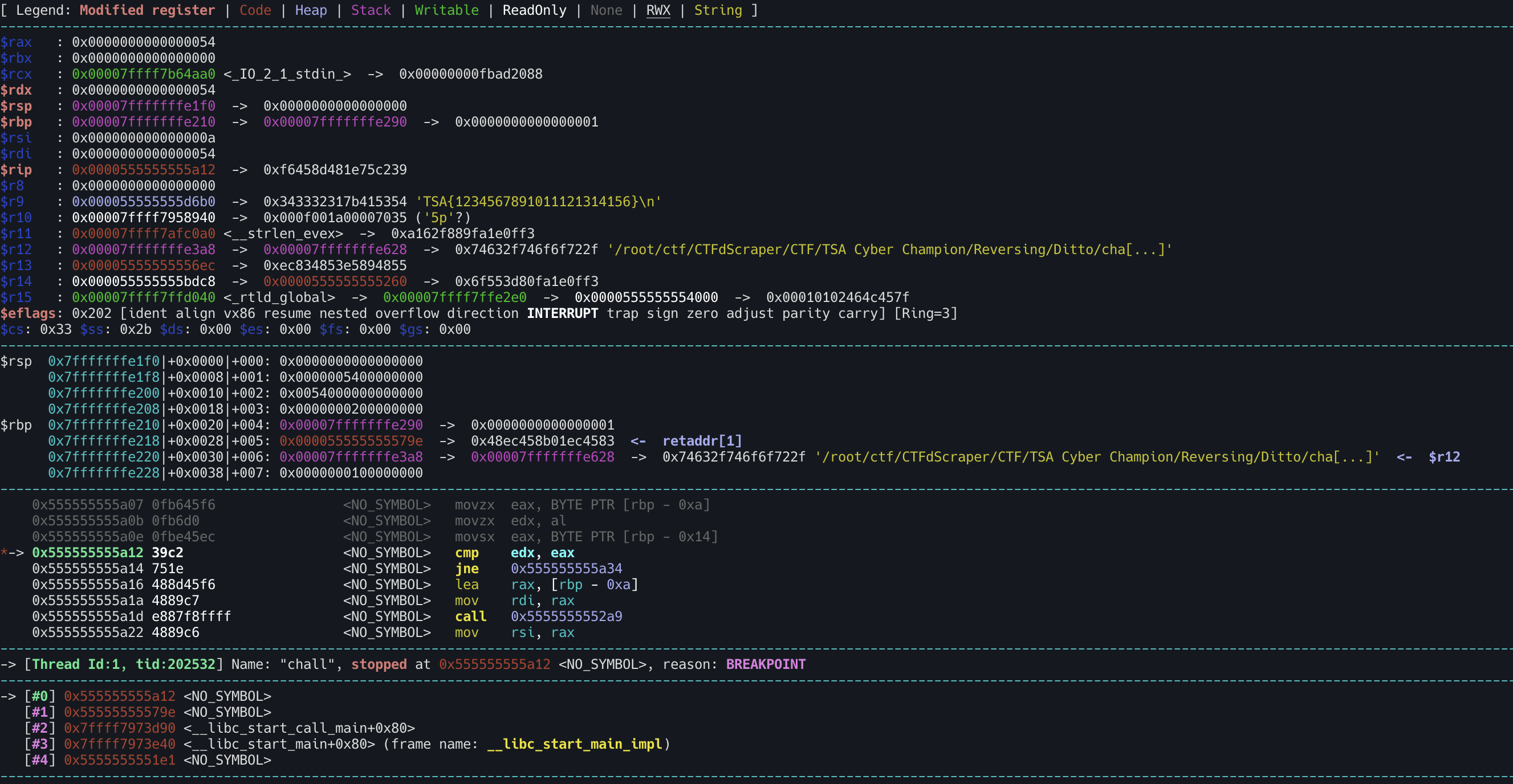Click the _IO_2_1_stdin_ symbol label

click(x=287, y=74)
